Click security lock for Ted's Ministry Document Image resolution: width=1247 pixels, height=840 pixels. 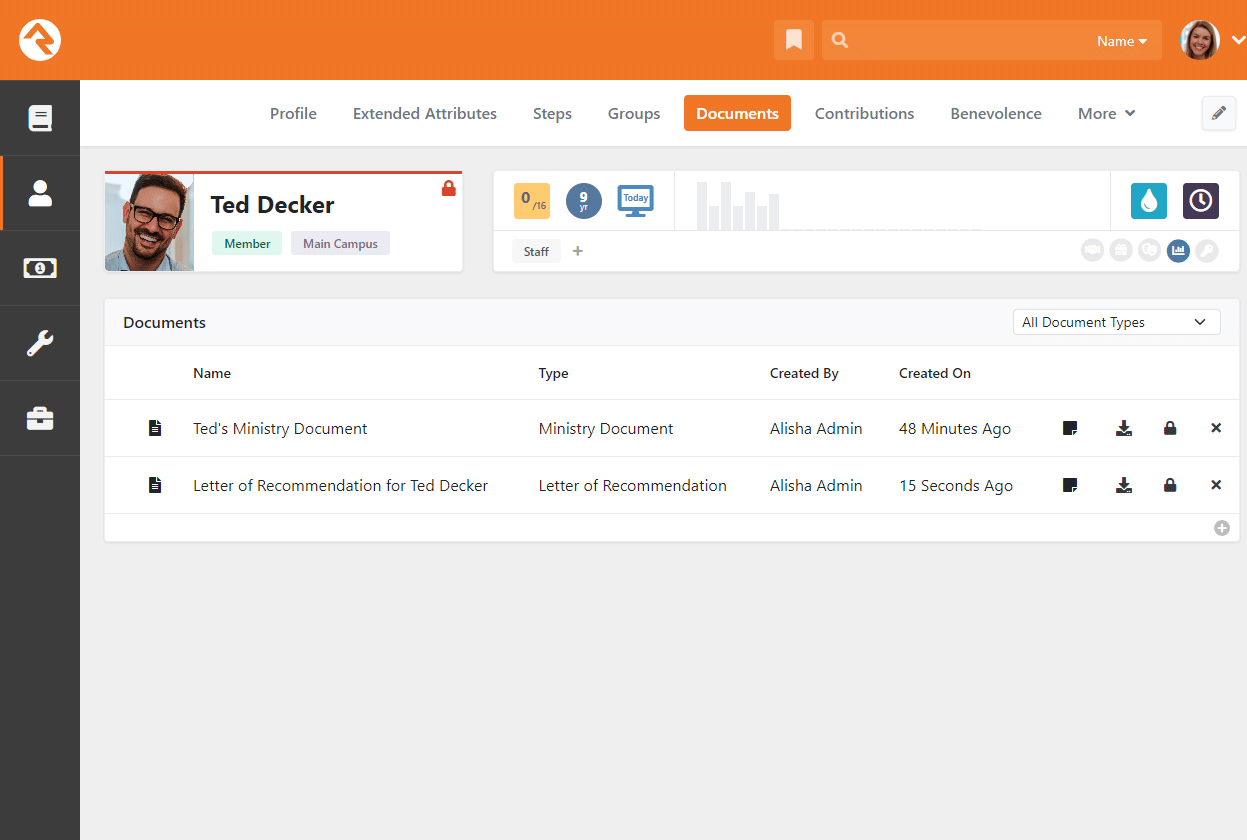[x=1170, y=428]
